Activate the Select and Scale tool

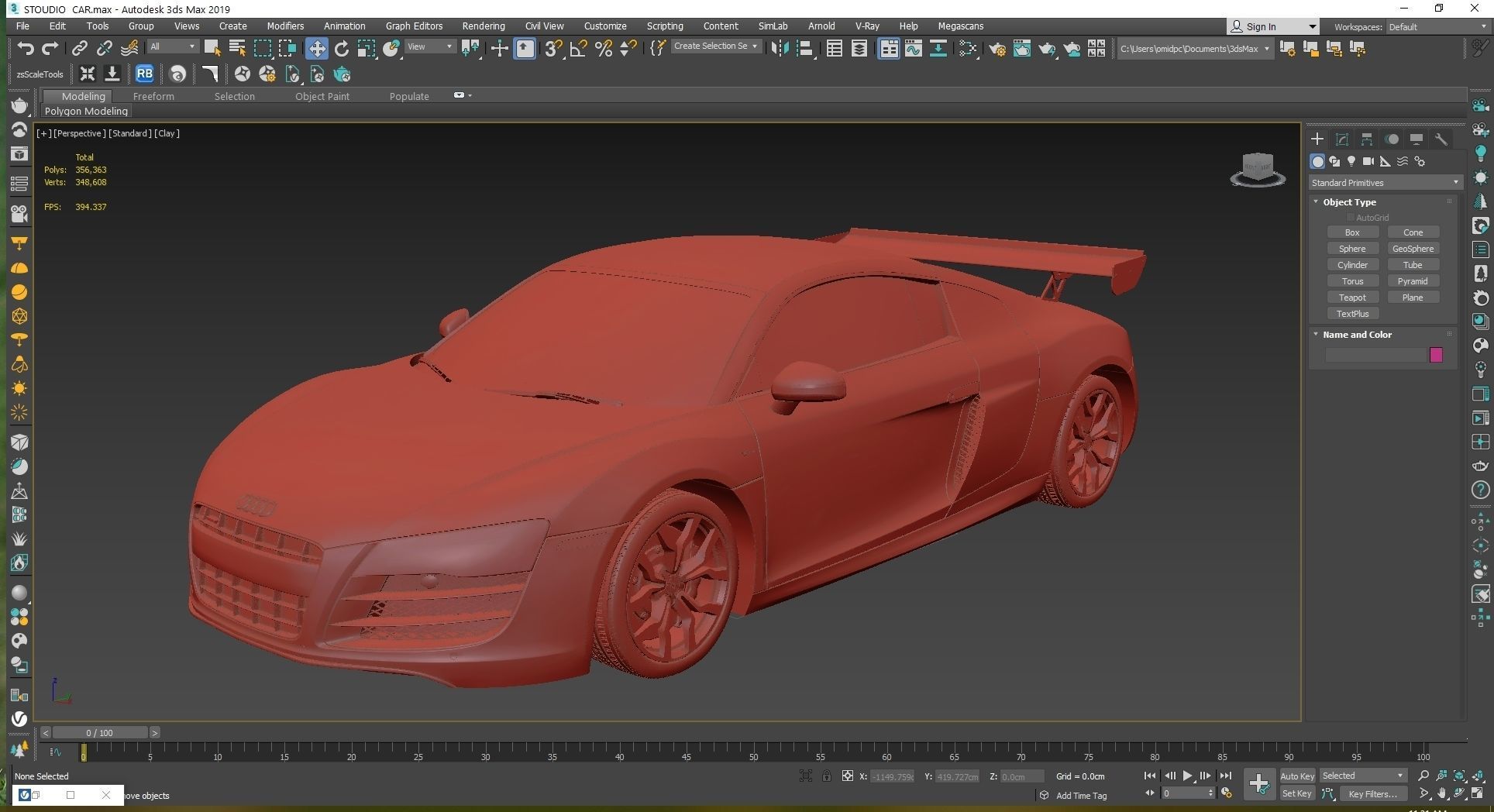coord(366,48)
